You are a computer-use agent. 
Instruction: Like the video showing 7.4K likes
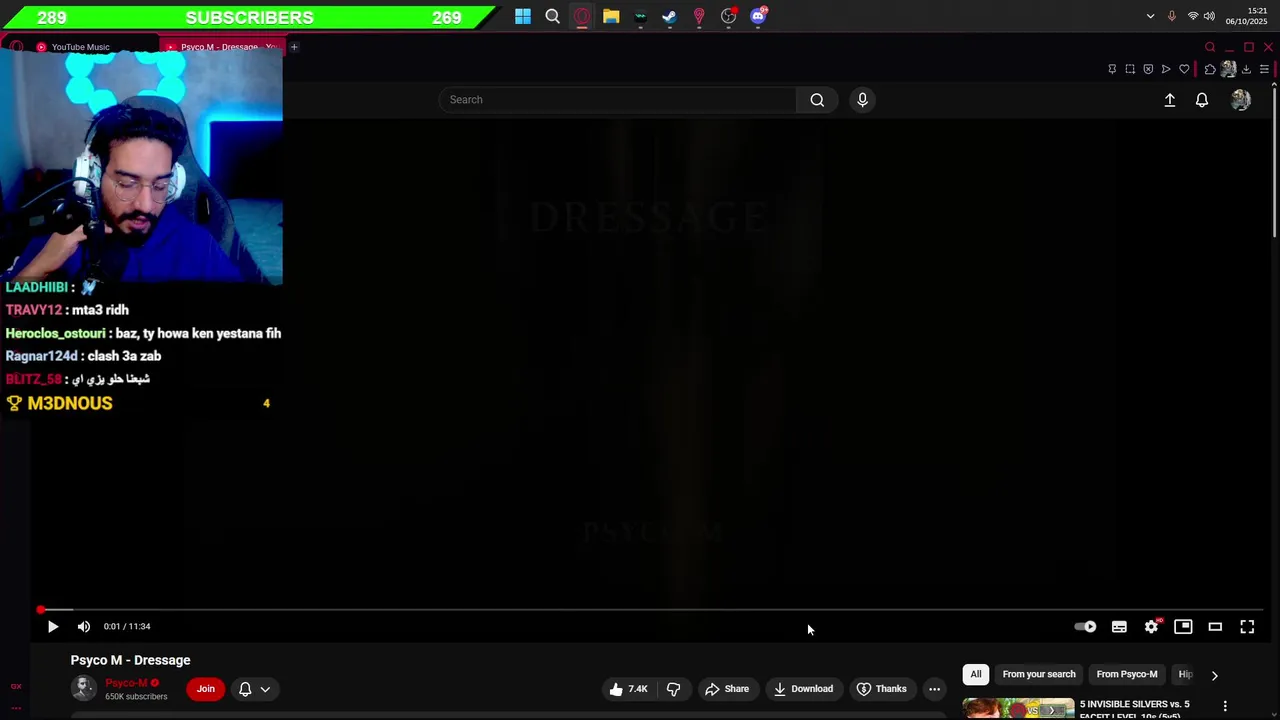[x=629, y=689]
